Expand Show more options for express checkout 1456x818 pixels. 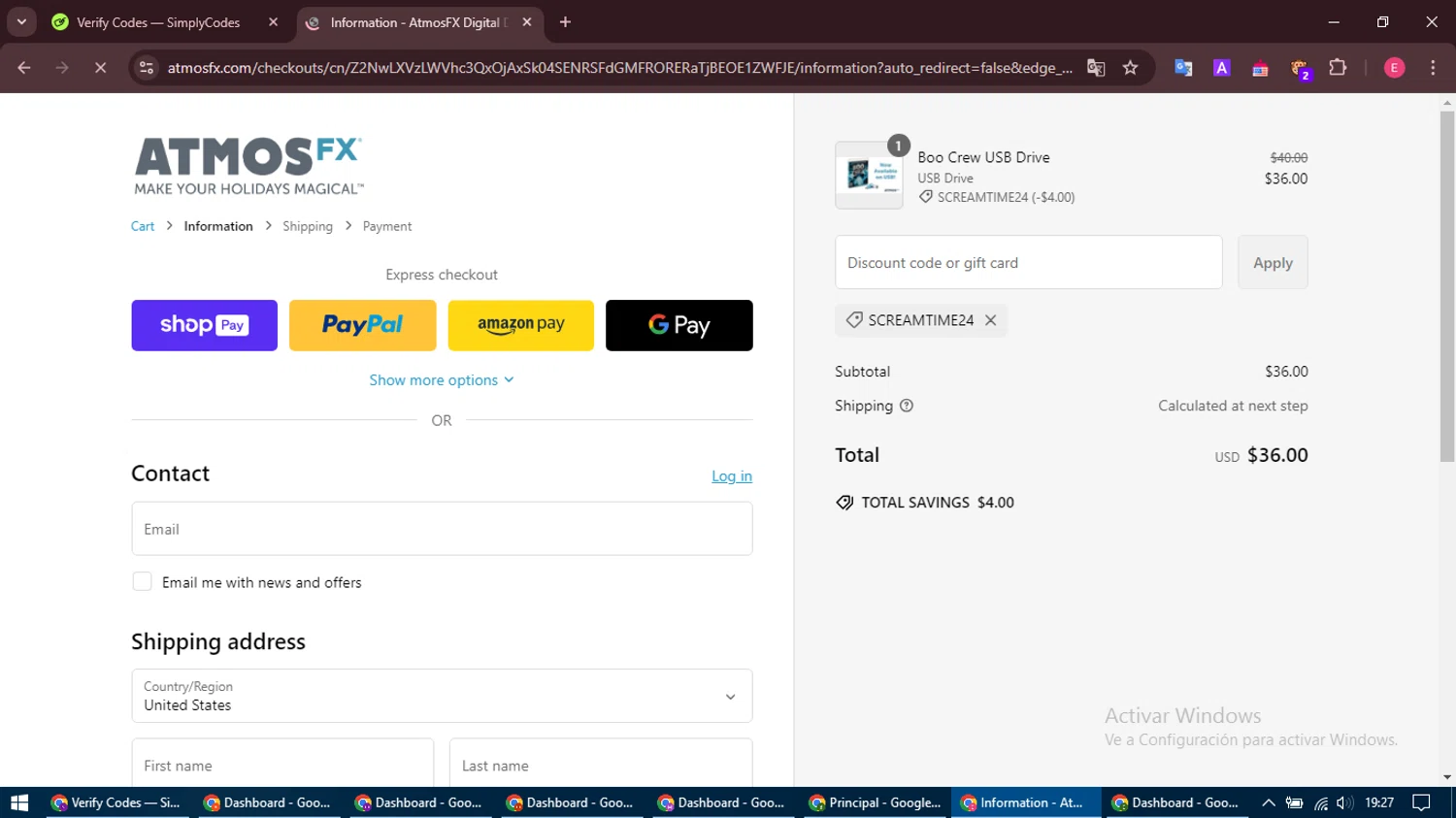click(x=442, y=380)
